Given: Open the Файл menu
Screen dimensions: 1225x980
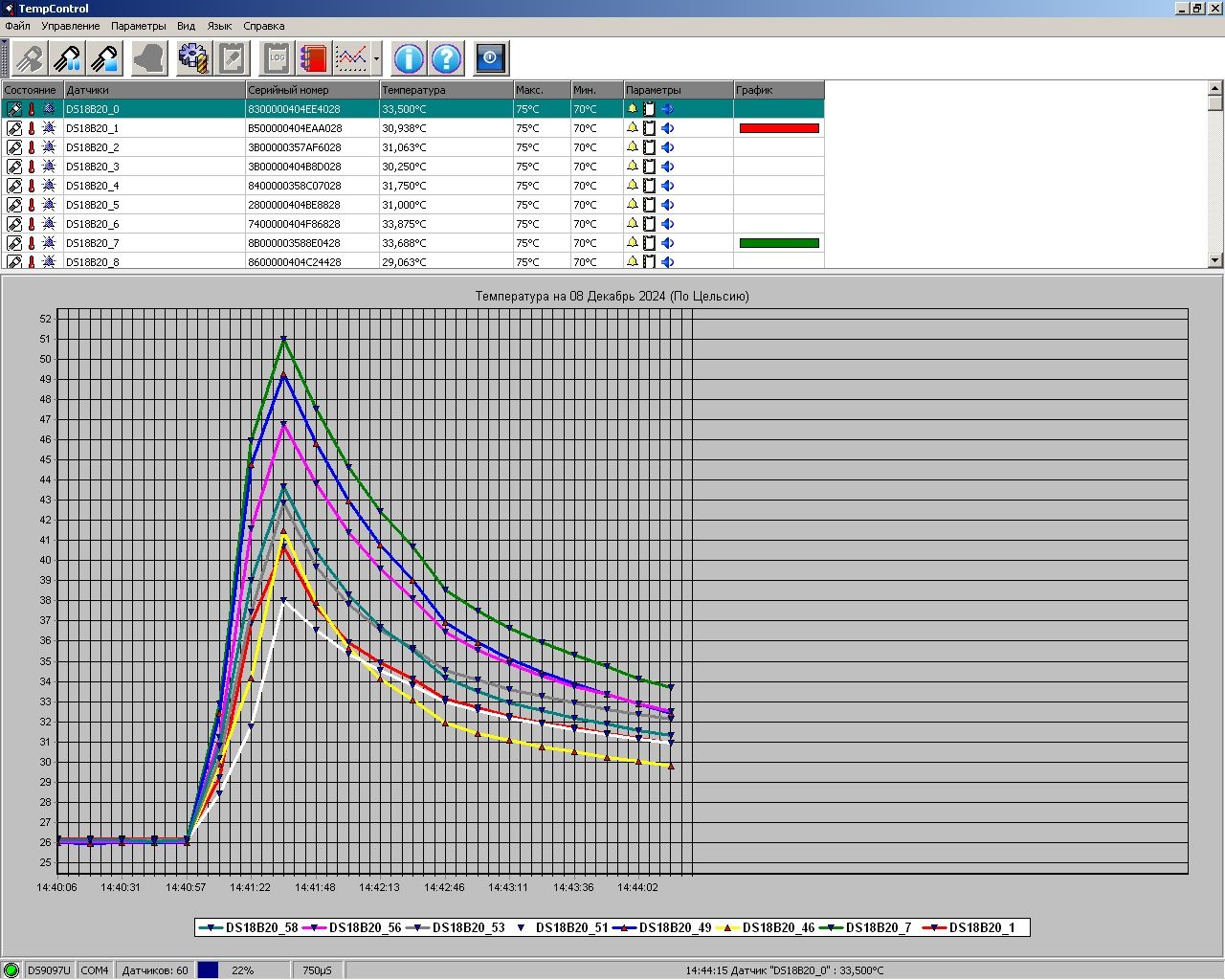Looking at the screenshot, I should (x=17, y=26).
